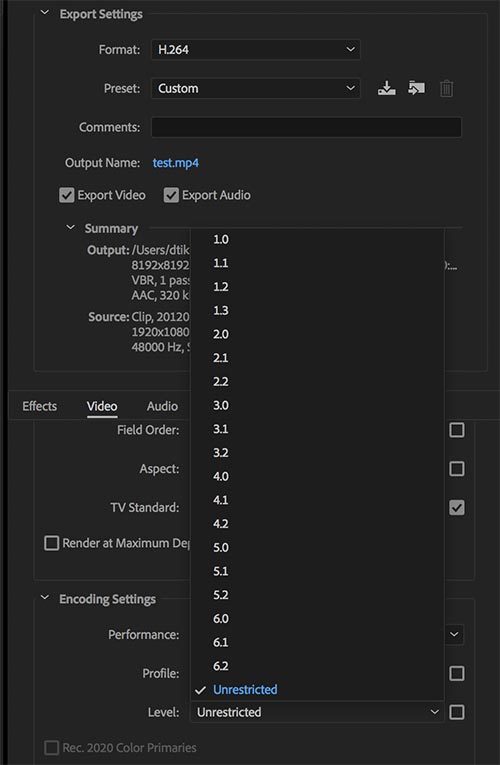Click into the Comments text field
The image size is (500, 765).
click(306, 127)
